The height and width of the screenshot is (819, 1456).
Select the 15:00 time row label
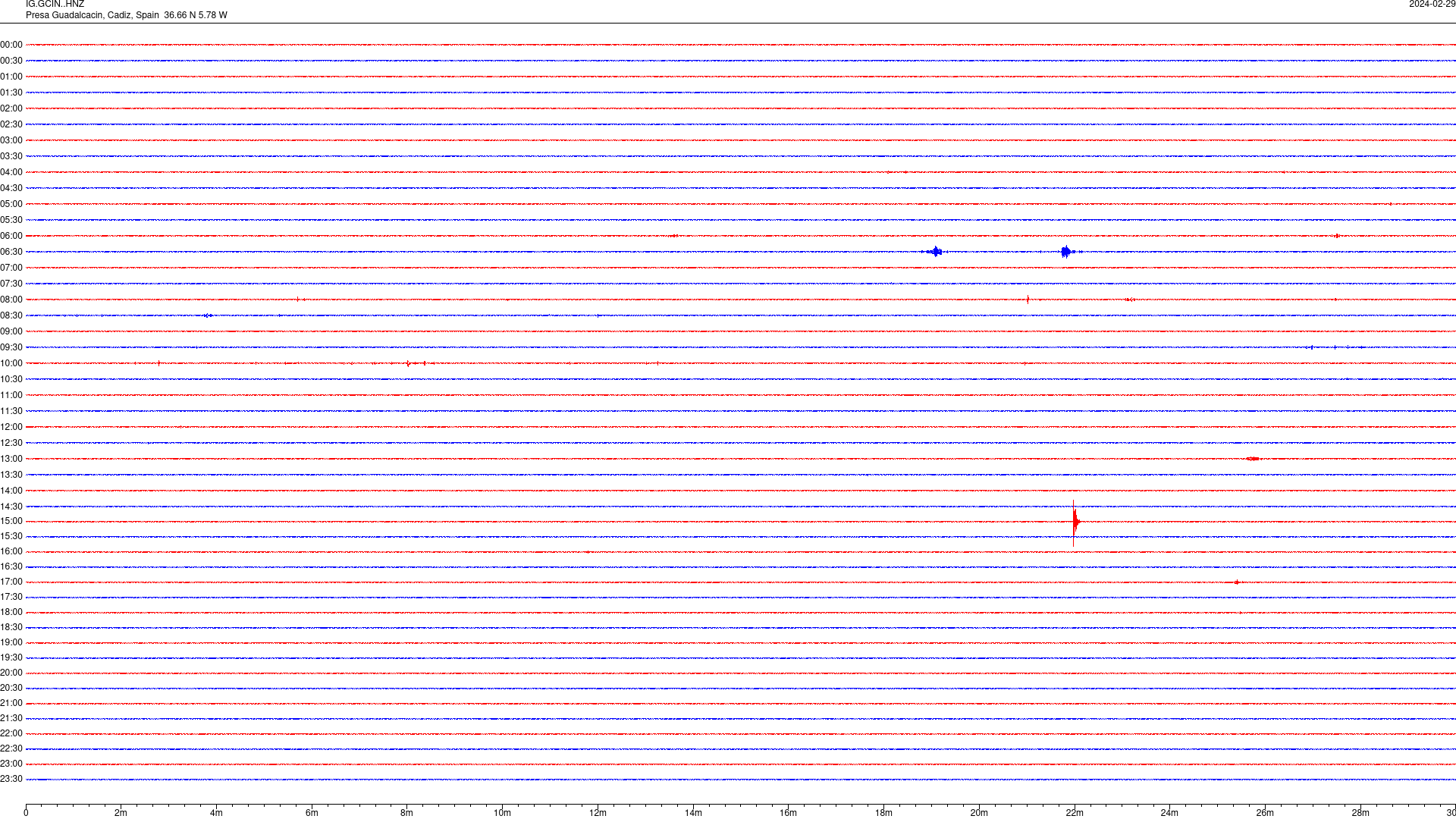click(x=11, y=521)
